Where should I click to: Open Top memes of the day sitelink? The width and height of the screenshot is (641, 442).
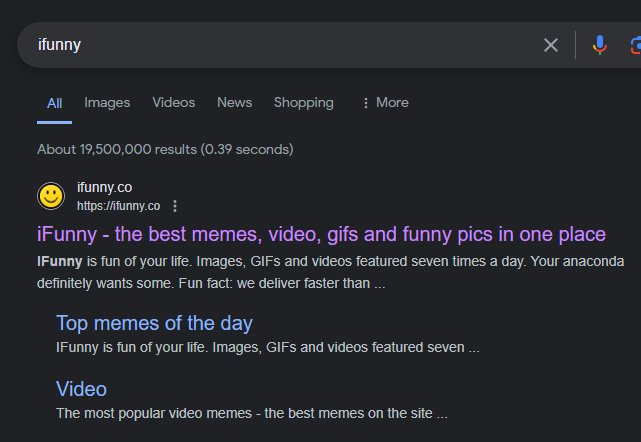coord(154,323)
